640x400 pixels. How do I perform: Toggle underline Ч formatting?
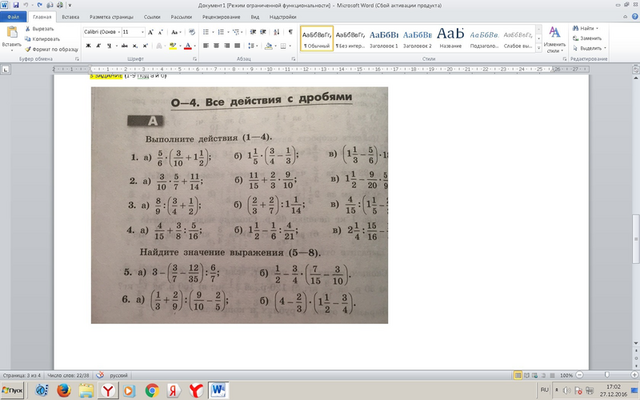tap(109, 46)
